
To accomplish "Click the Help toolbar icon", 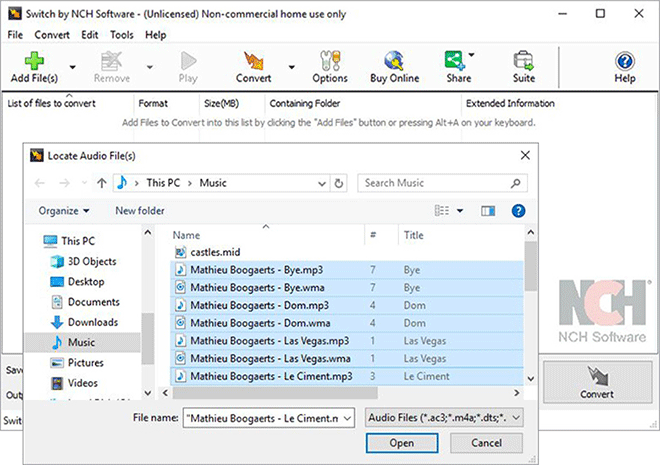I will coord(625,67).
